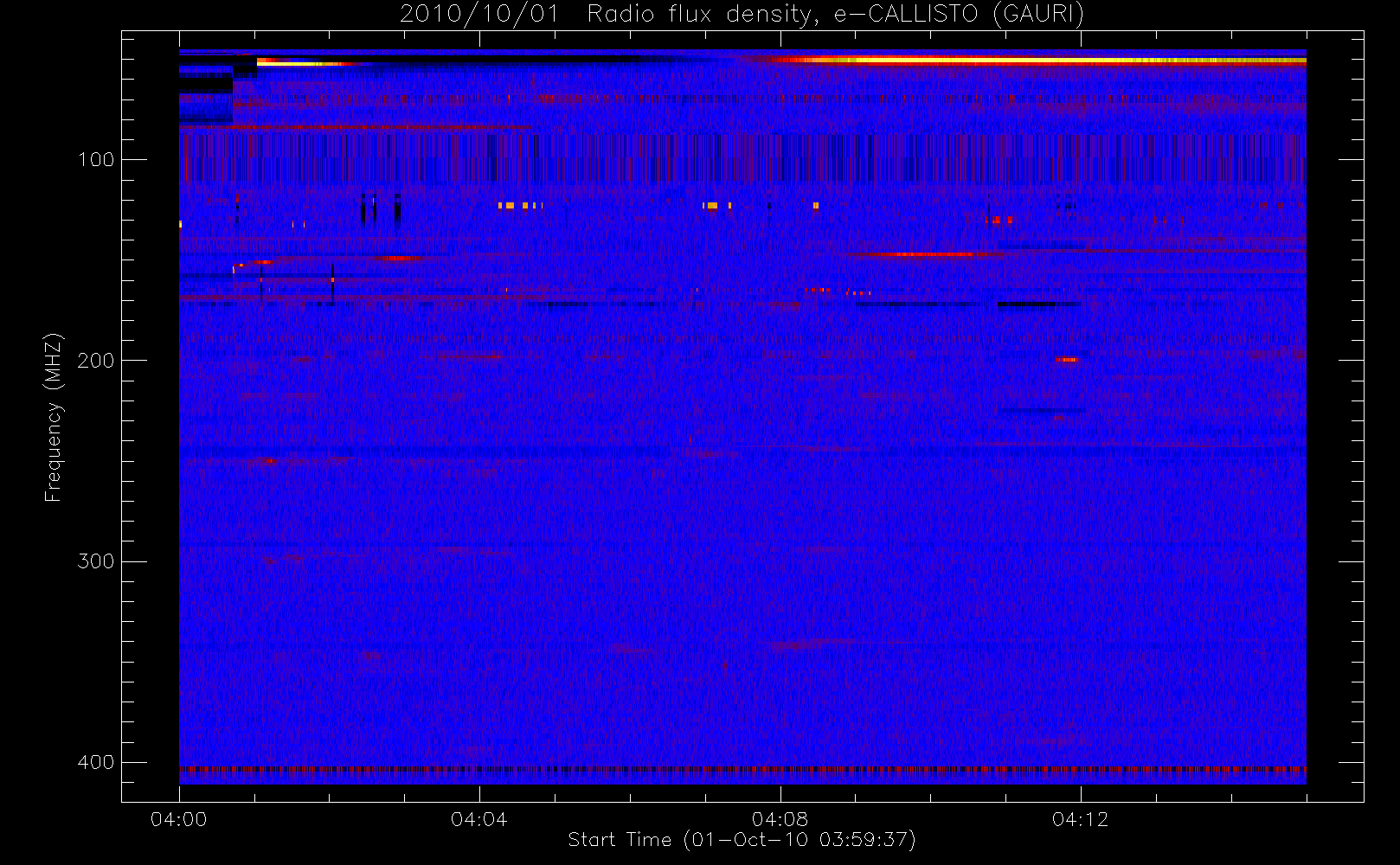The width and height of the screenshot is (1400, 865).
Task: Click the "Frequency (MHZ)" axis label
Action: pos(54,417)
